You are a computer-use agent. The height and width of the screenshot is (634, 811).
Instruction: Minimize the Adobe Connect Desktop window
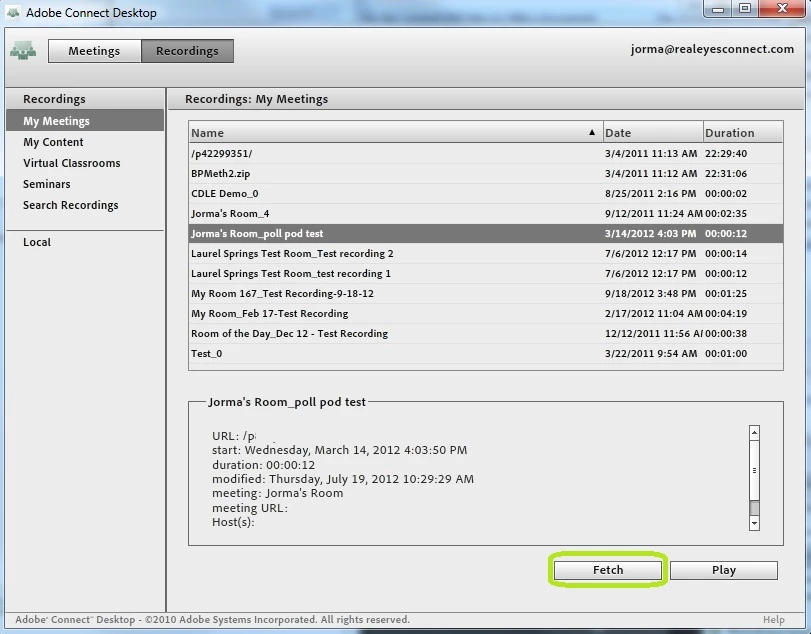(717, 8)
